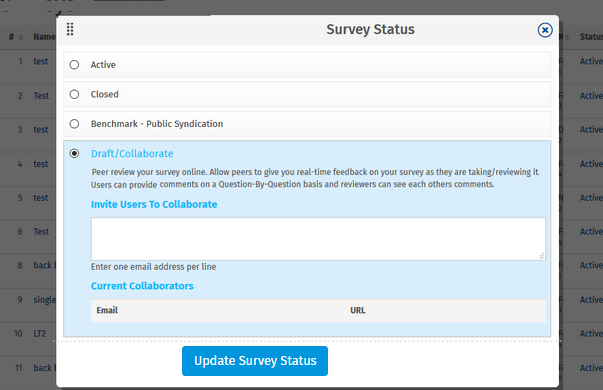Click the Update Survey Status button

pyautogui.click(x=255, y=361)
